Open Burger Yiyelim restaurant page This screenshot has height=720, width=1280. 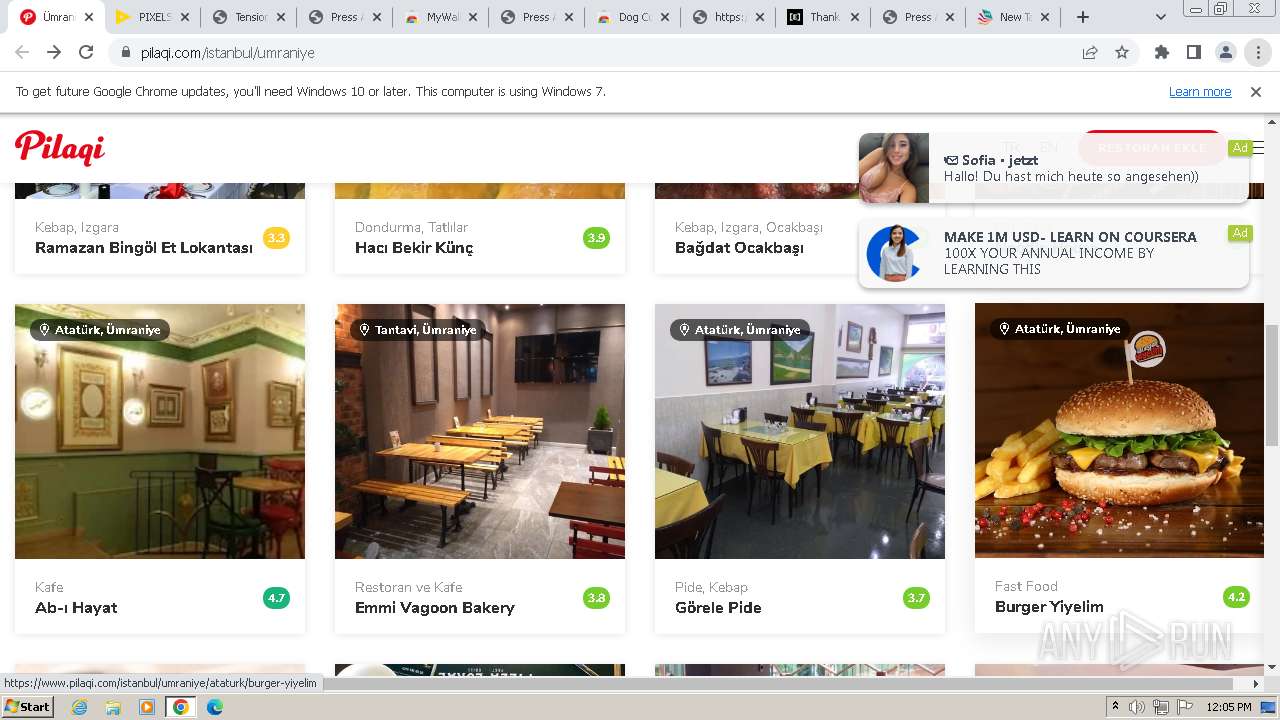pos(1049,607)
